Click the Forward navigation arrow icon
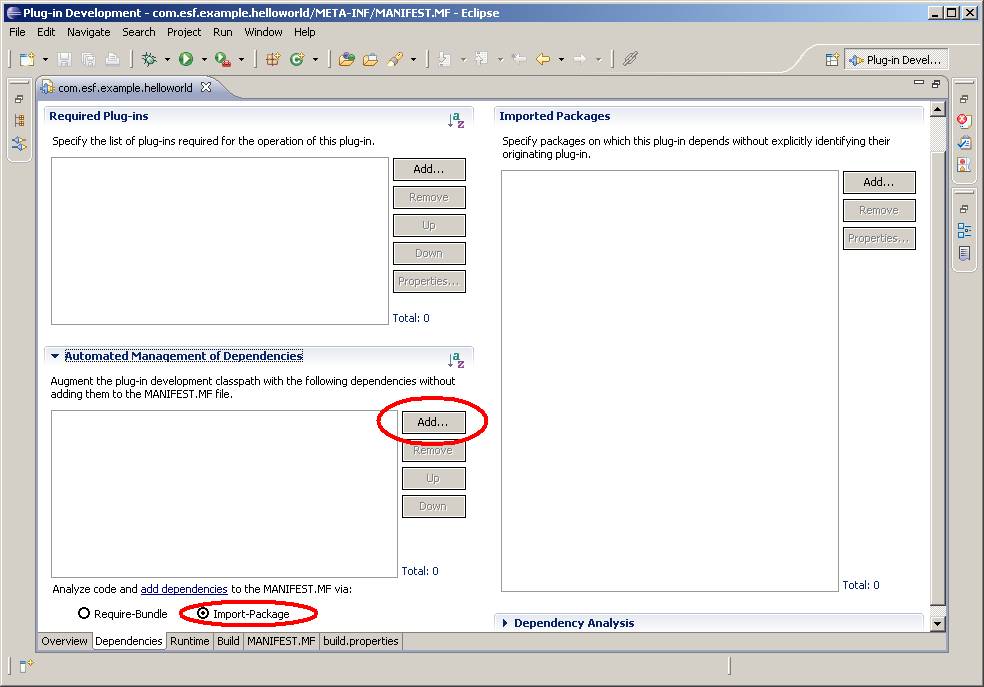Image resolution: width=984 pixels, height=687 pixels. coord(580,59)
